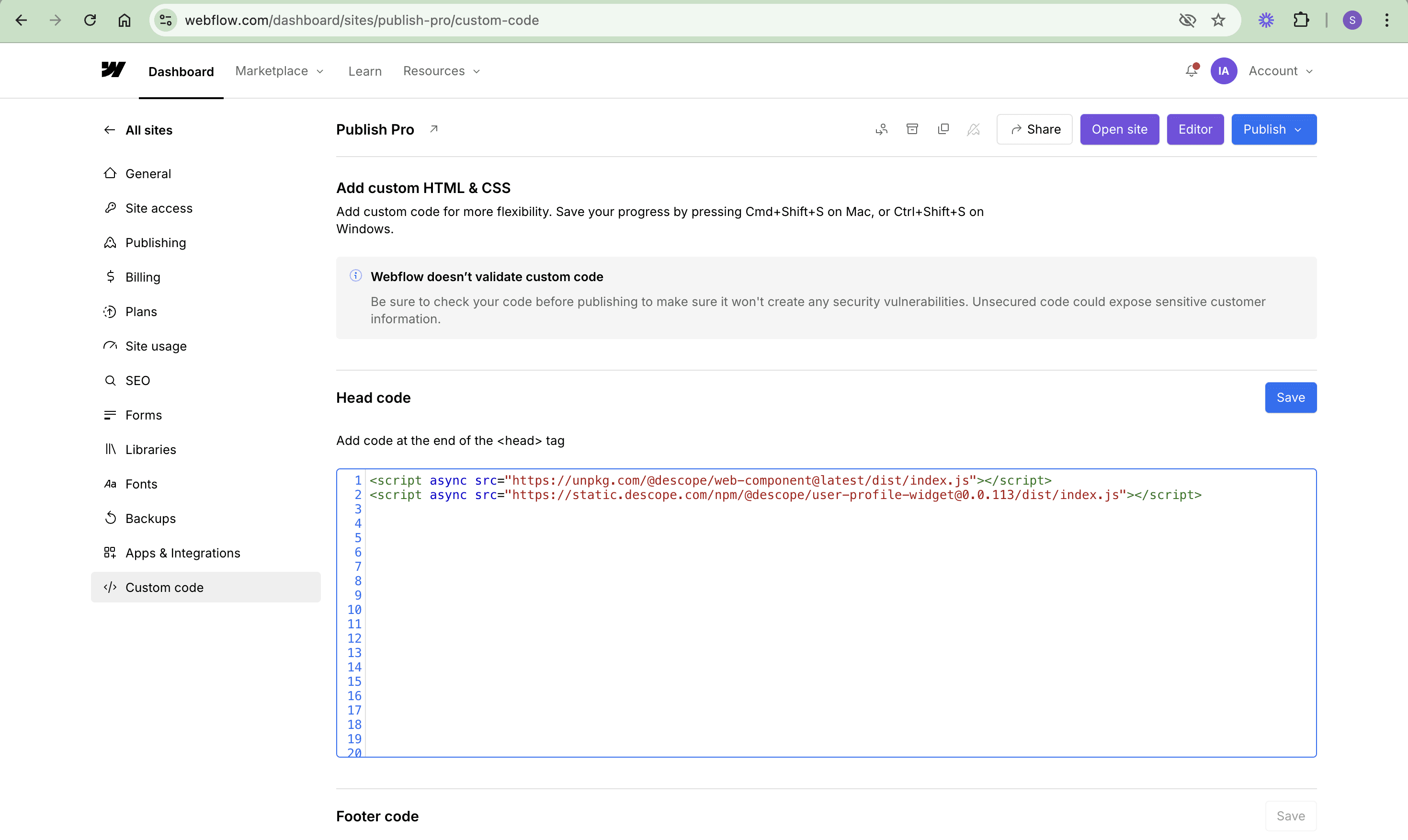The height and width of the screenshot is (840, 1408).
Task: Click the transfer site icon
Action: 881,129
